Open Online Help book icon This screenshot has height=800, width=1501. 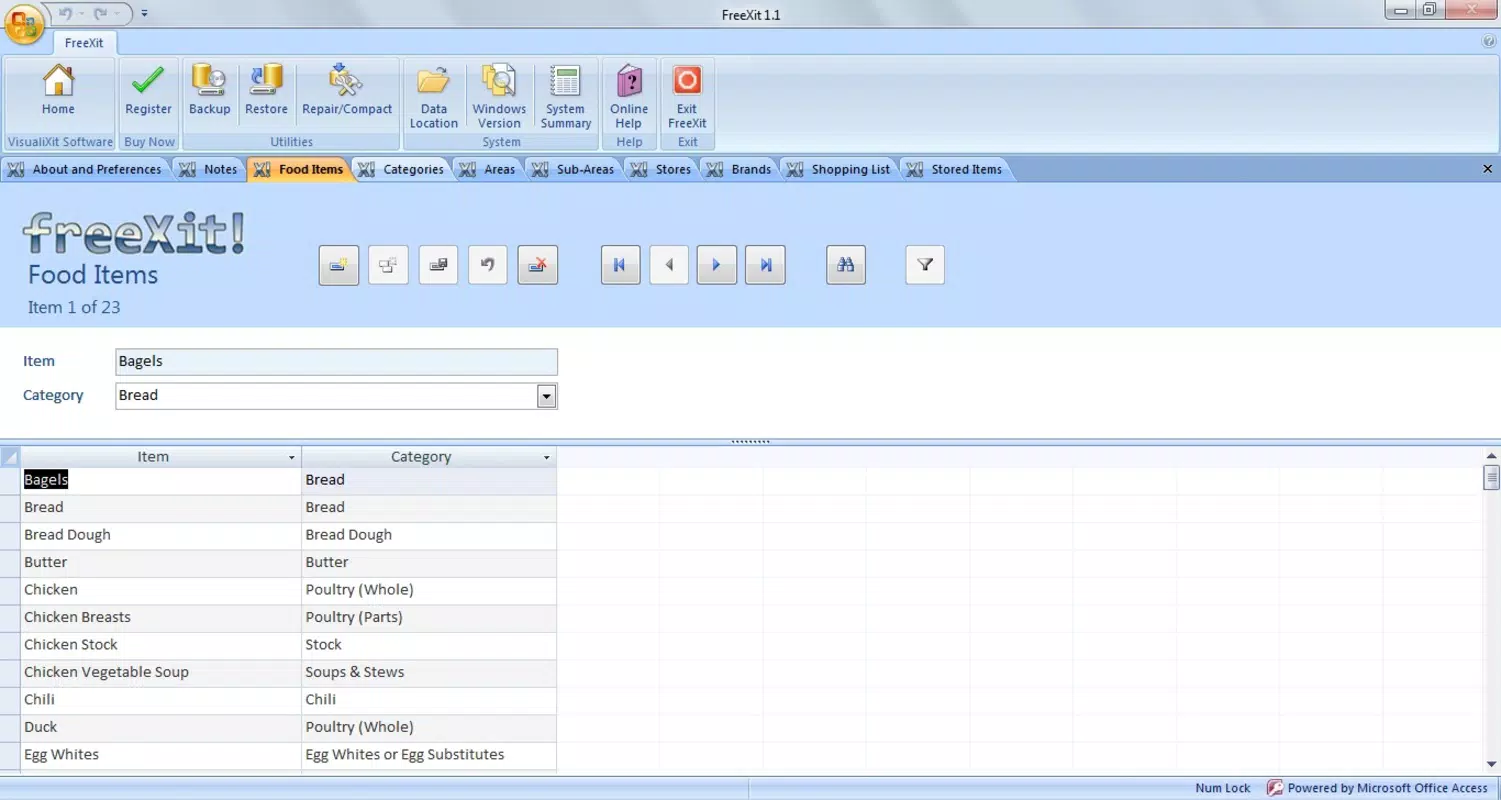coord(629,96)
